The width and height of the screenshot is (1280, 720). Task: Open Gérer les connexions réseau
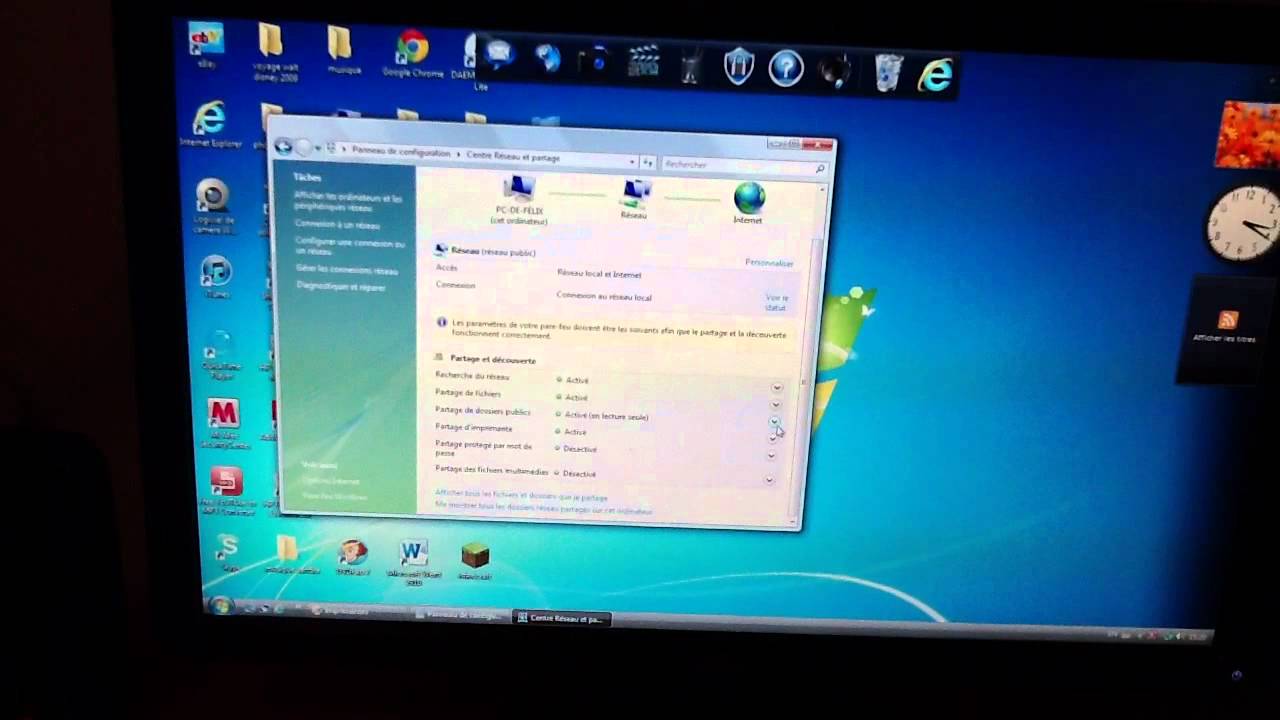coord(347,270)
